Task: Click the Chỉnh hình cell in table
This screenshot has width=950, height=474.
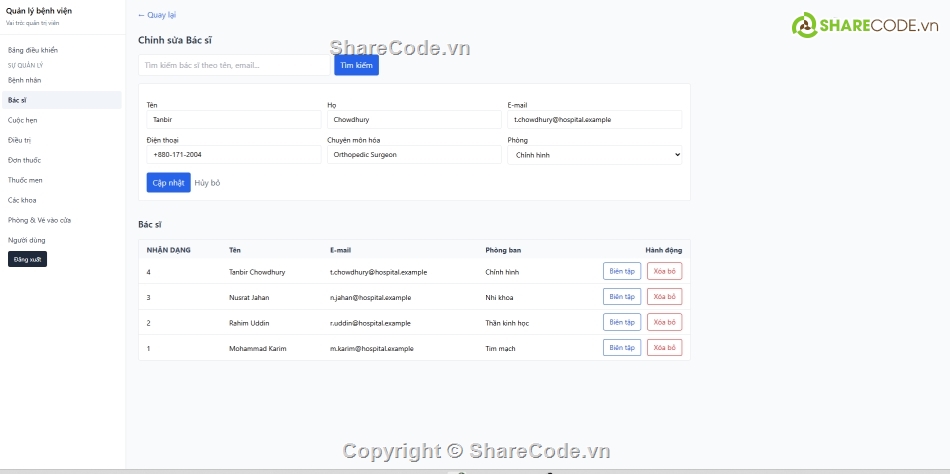Action: tap(502, 272)
